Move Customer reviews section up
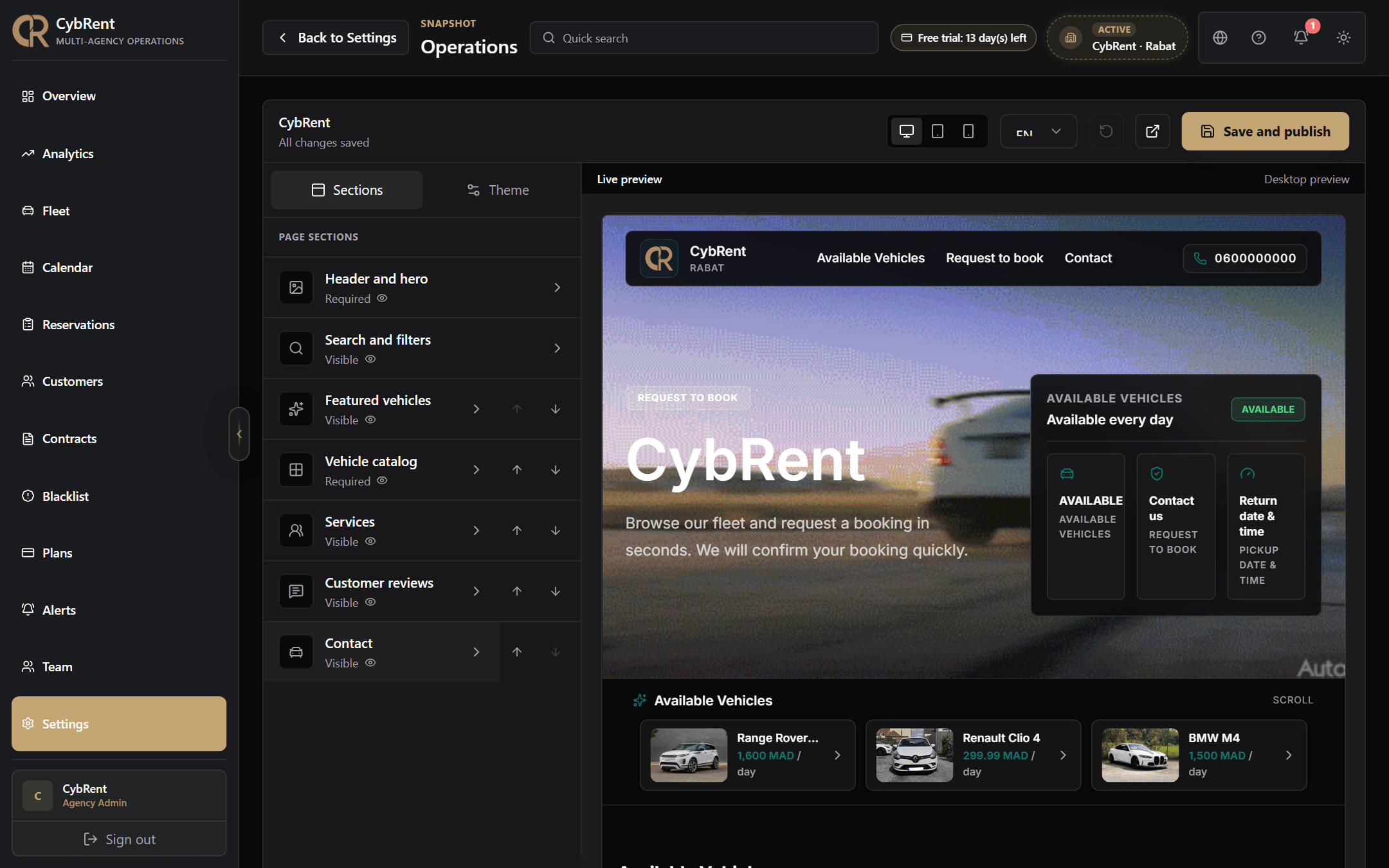The width and height of the screenshot is (1389, 868). point(517,591)
